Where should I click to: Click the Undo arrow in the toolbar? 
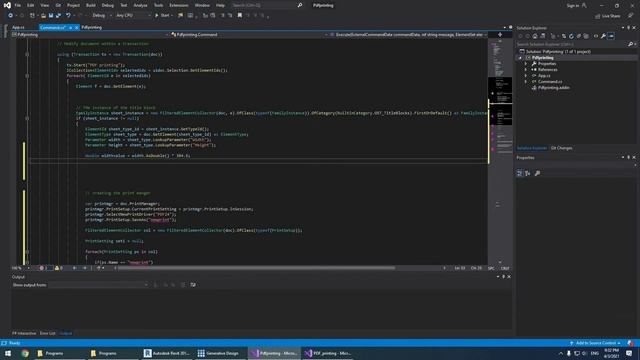click(x=68, y=16)
